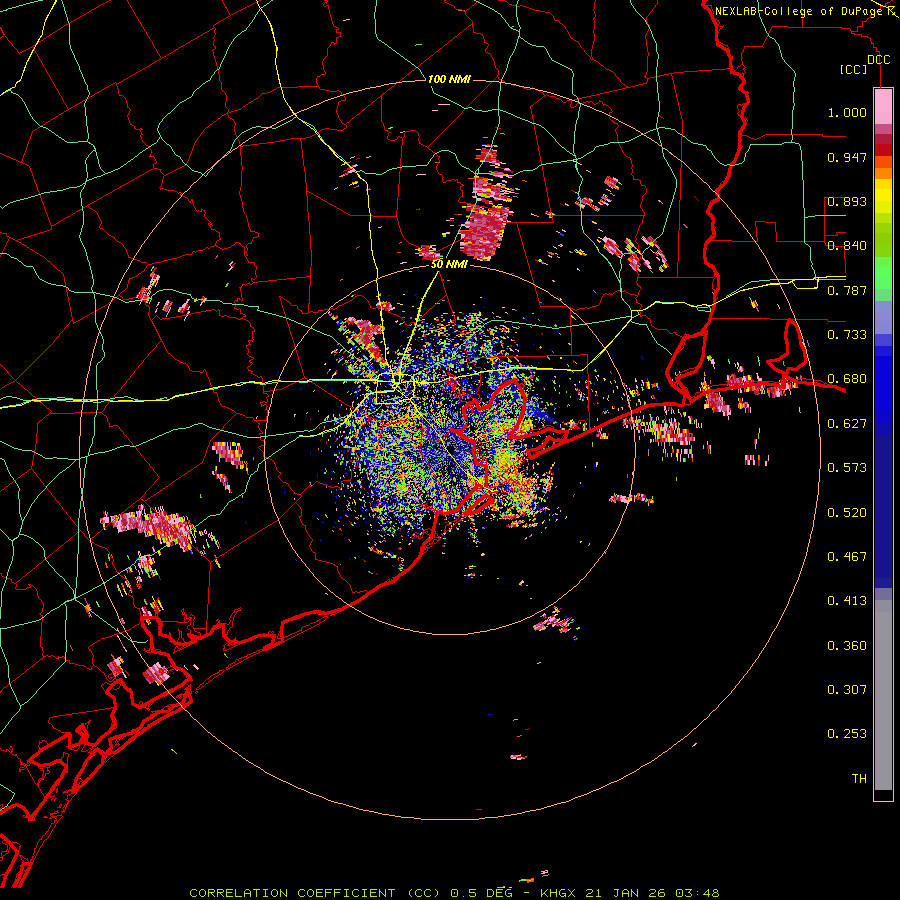Click the 50 NMI range ring label

click(449, 265)
